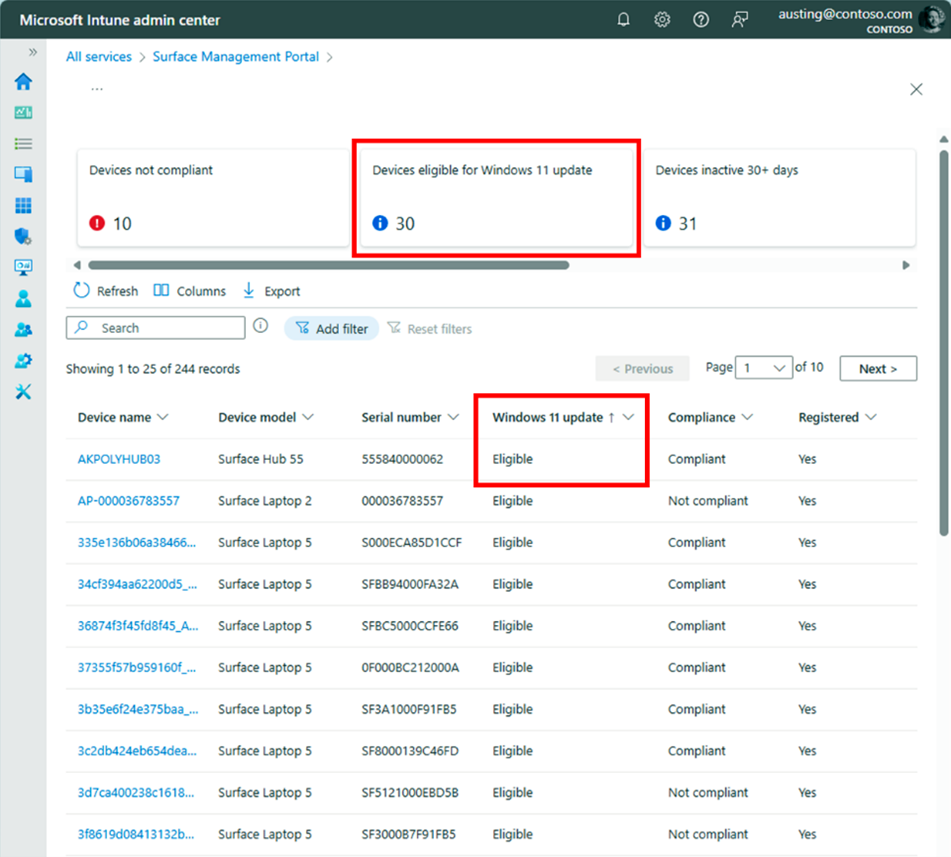Screen dimensions: 951x857
Task: Click the Add filter button
Action: click(331, 329)
